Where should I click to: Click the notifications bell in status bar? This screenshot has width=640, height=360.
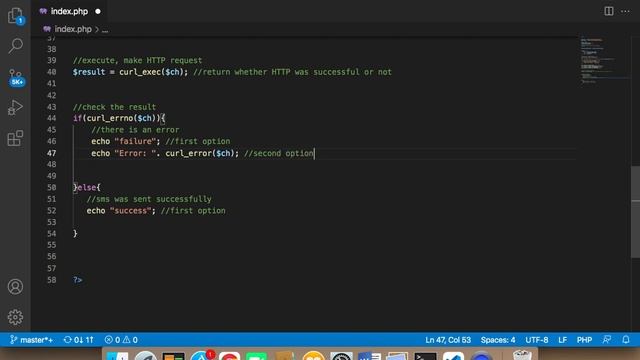626,340
